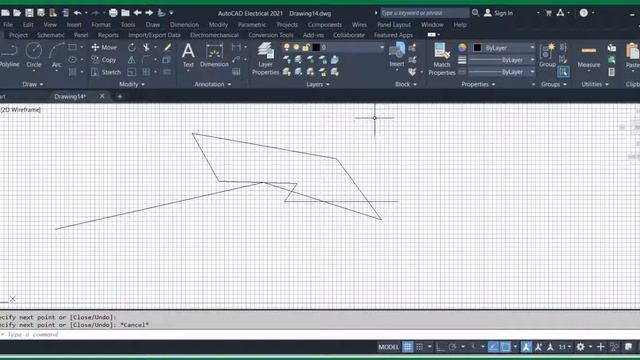Select the Array tool

tap(146, 72)
